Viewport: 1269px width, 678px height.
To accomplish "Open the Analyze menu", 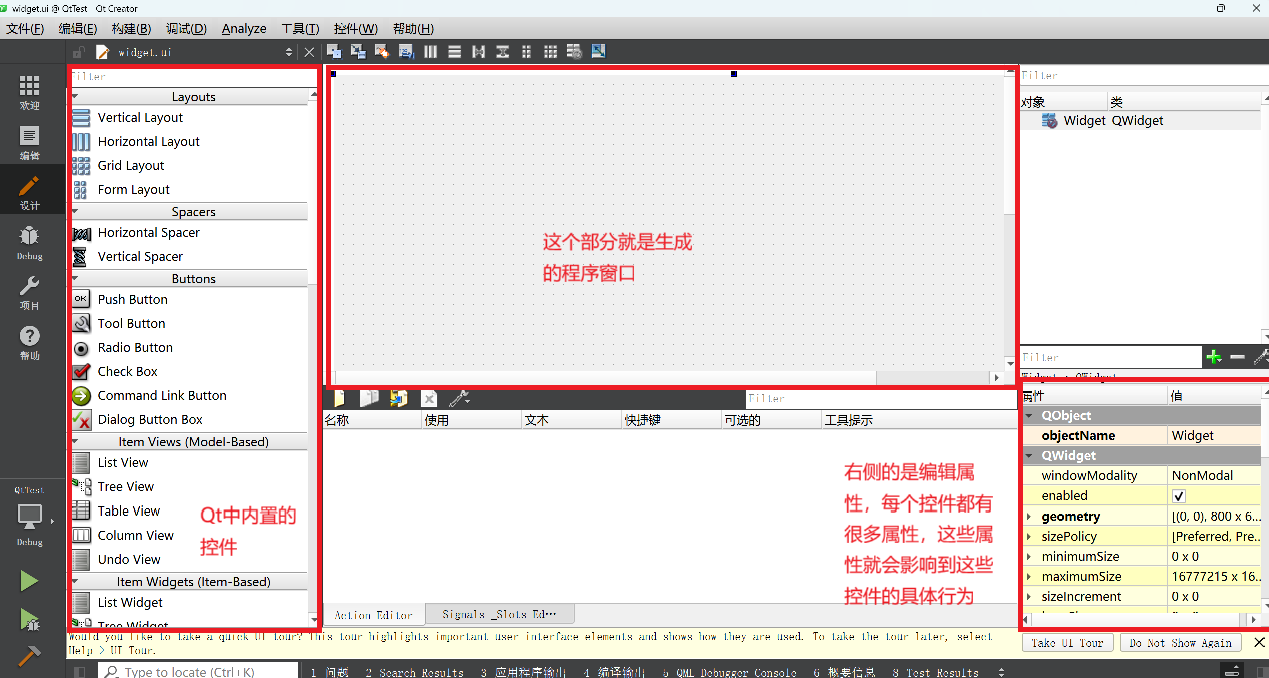I will coord(244,28).
